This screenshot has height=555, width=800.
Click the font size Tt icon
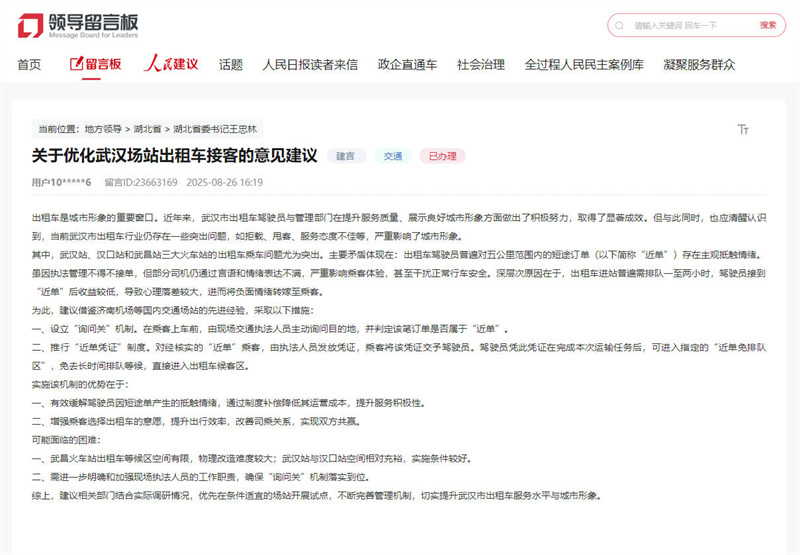coord(743,130)
